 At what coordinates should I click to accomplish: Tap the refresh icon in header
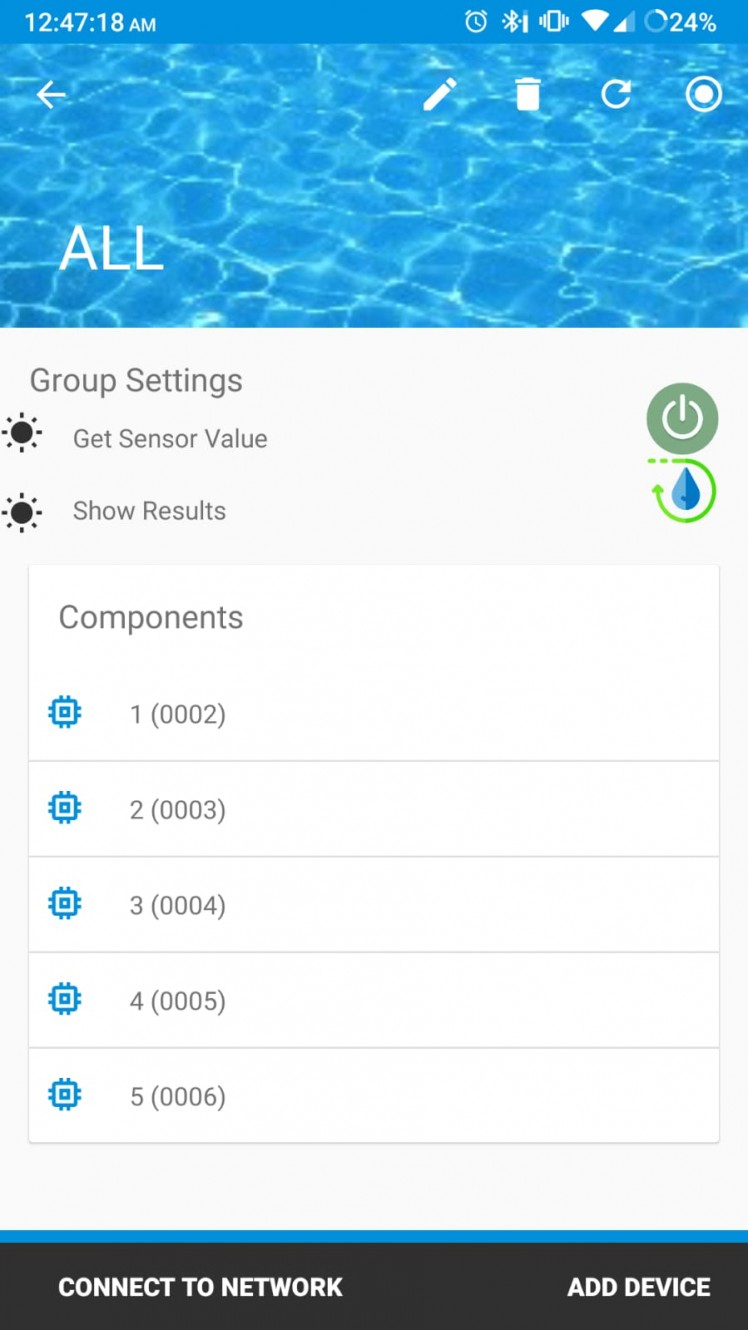pos(615,95)
